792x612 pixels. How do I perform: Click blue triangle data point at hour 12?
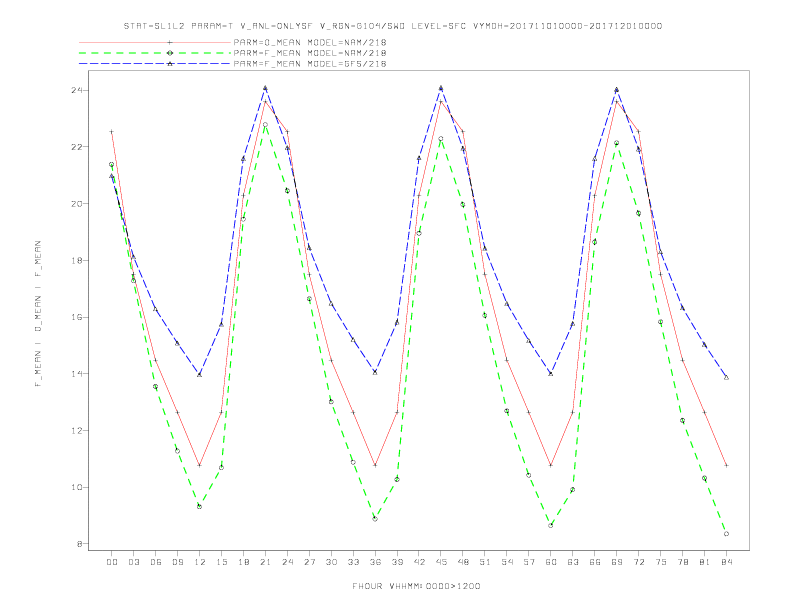200,375
